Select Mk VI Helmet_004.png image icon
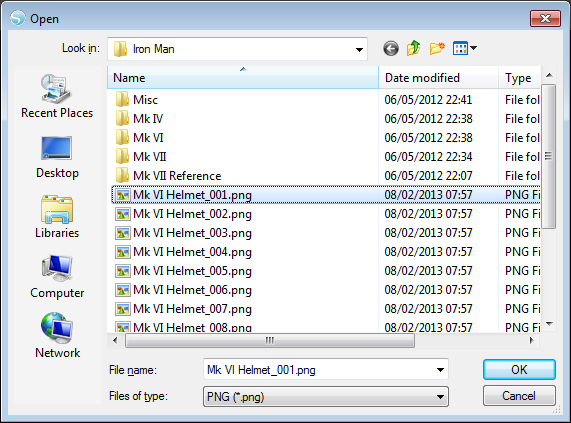 pyautogui.click(x=123, y=252)
